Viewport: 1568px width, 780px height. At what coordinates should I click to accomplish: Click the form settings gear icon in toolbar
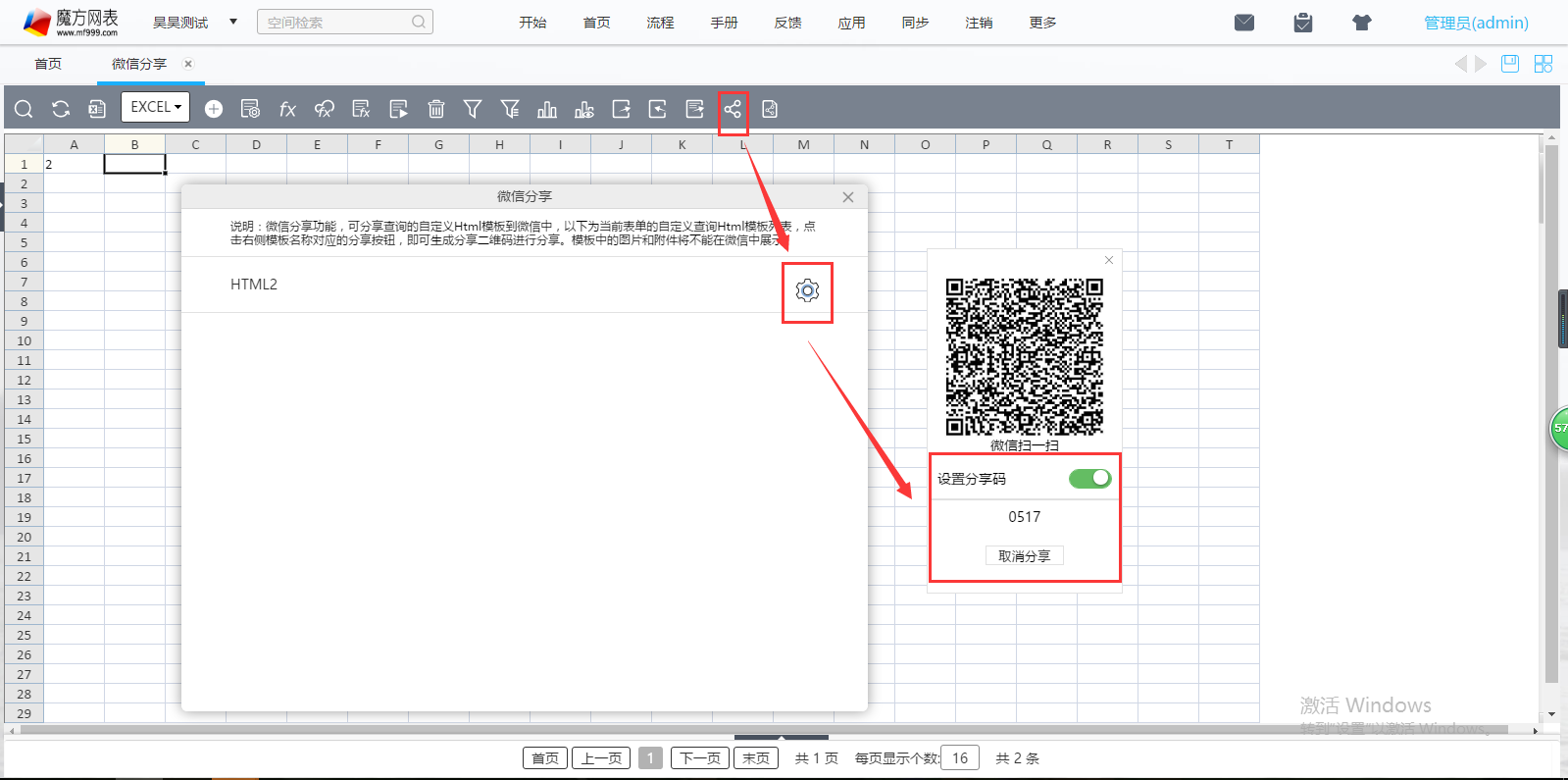pos(250,109)
